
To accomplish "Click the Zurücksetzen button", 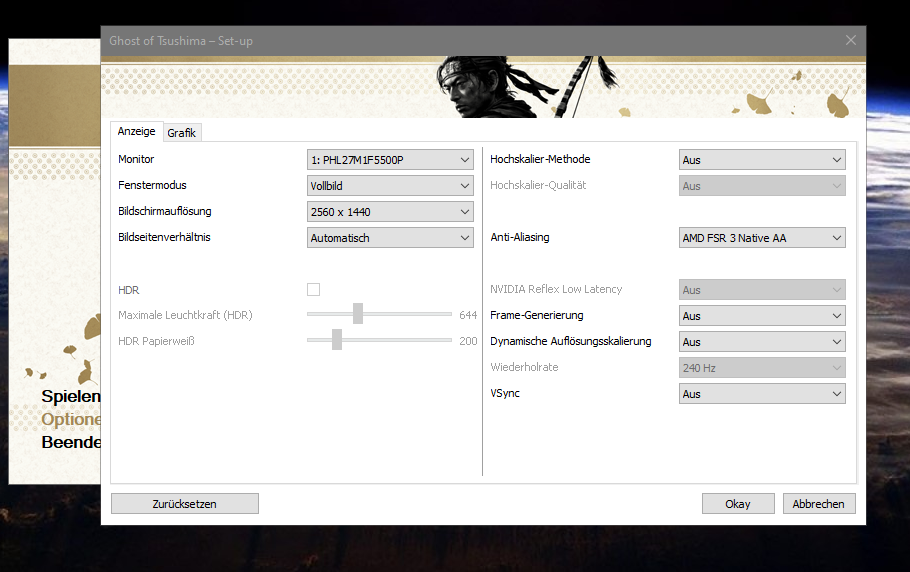I will pos(185,504).
